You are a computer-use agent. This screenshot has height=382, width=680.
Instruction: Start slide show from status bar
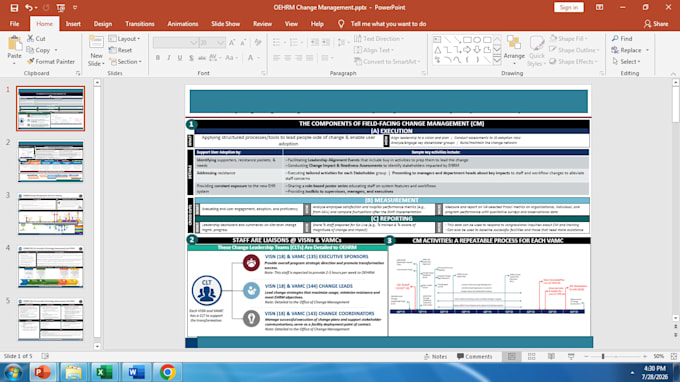(x=571, y=356)
